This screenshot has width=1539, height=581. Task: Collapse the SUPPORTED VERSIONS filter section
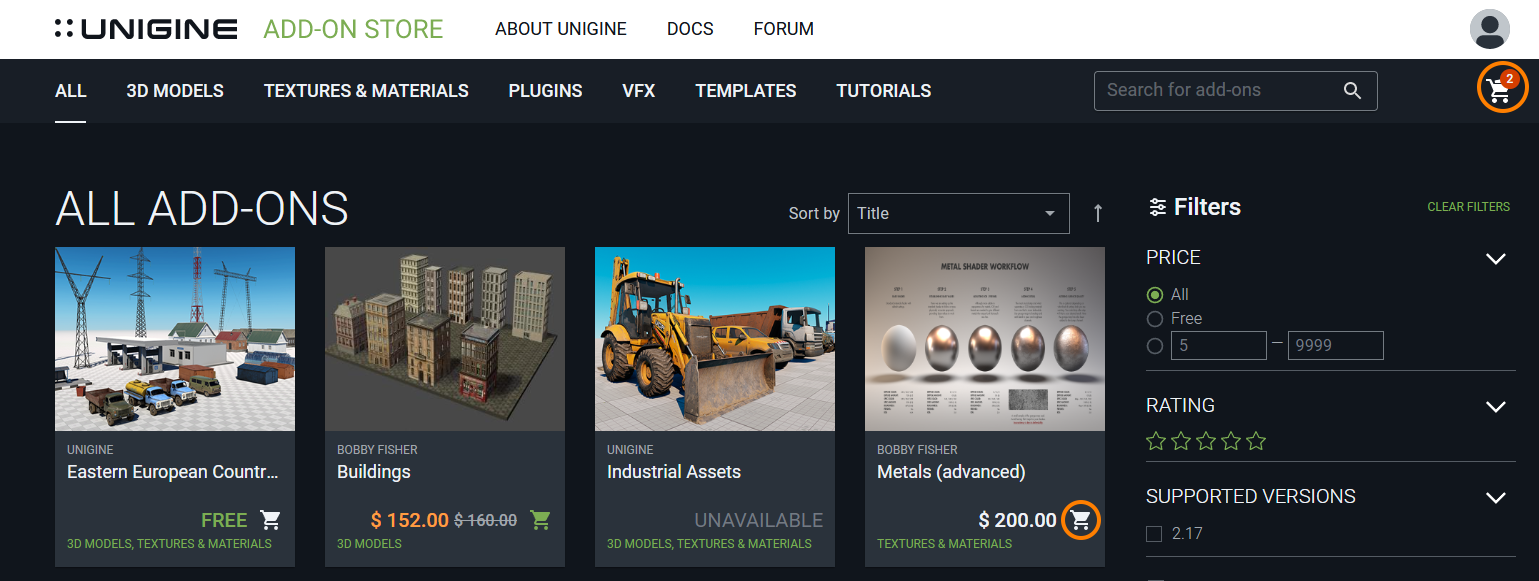click(x=1496, y=497)
